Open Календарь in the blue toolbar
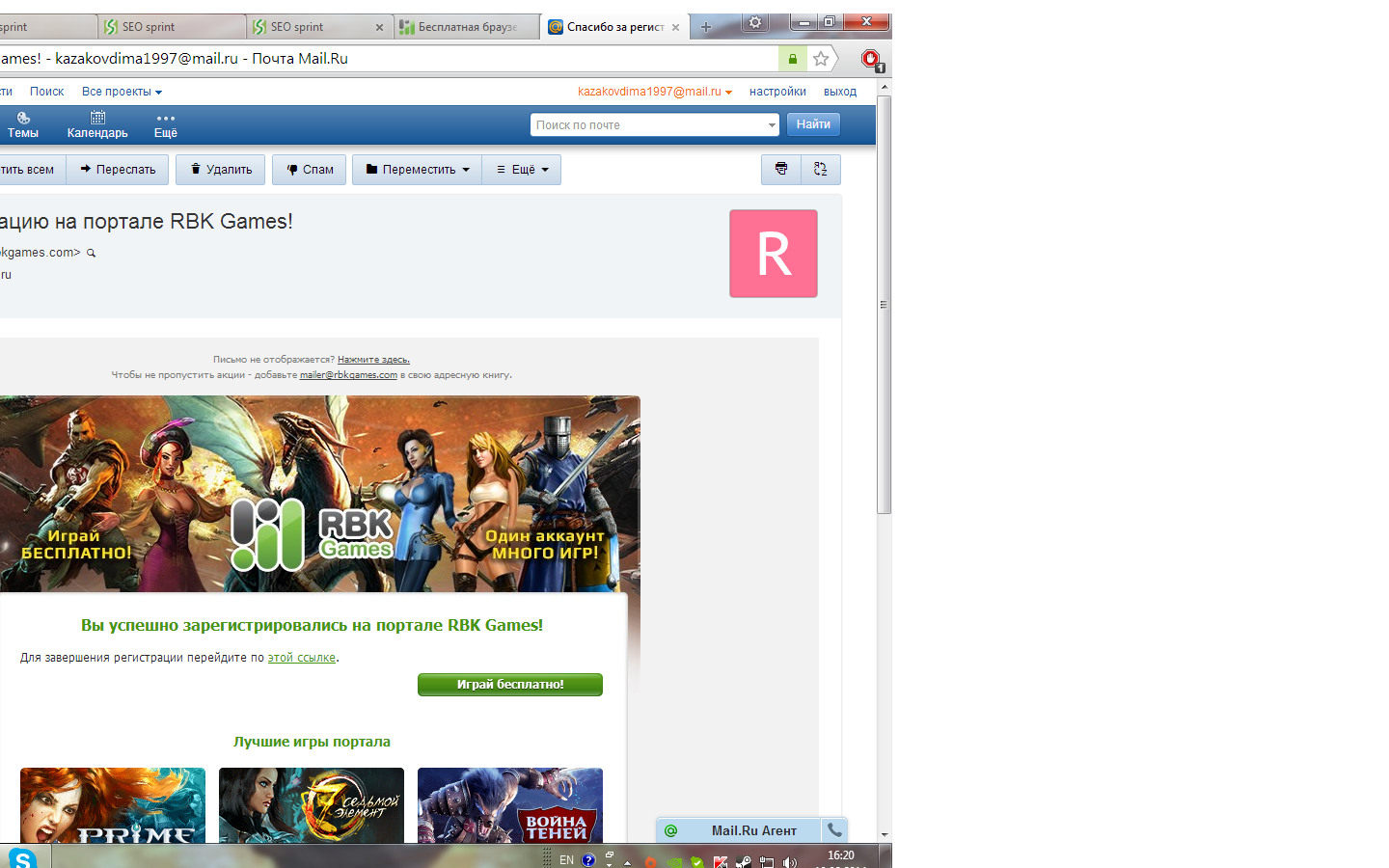The width and height of the screenshot is (1389, 868). (97, 125)
